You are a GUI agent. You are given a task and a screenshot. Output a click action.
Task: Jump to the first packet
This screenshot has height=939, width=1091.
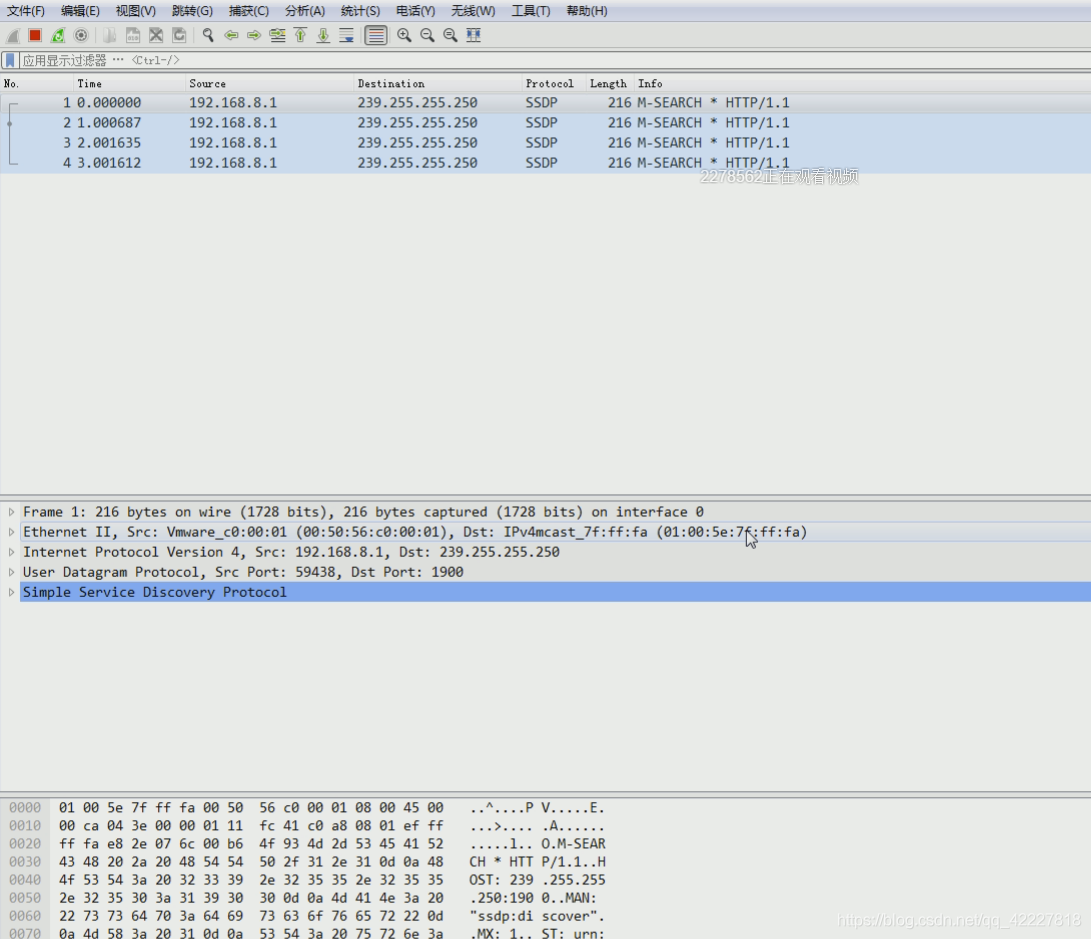click(301, 35)
